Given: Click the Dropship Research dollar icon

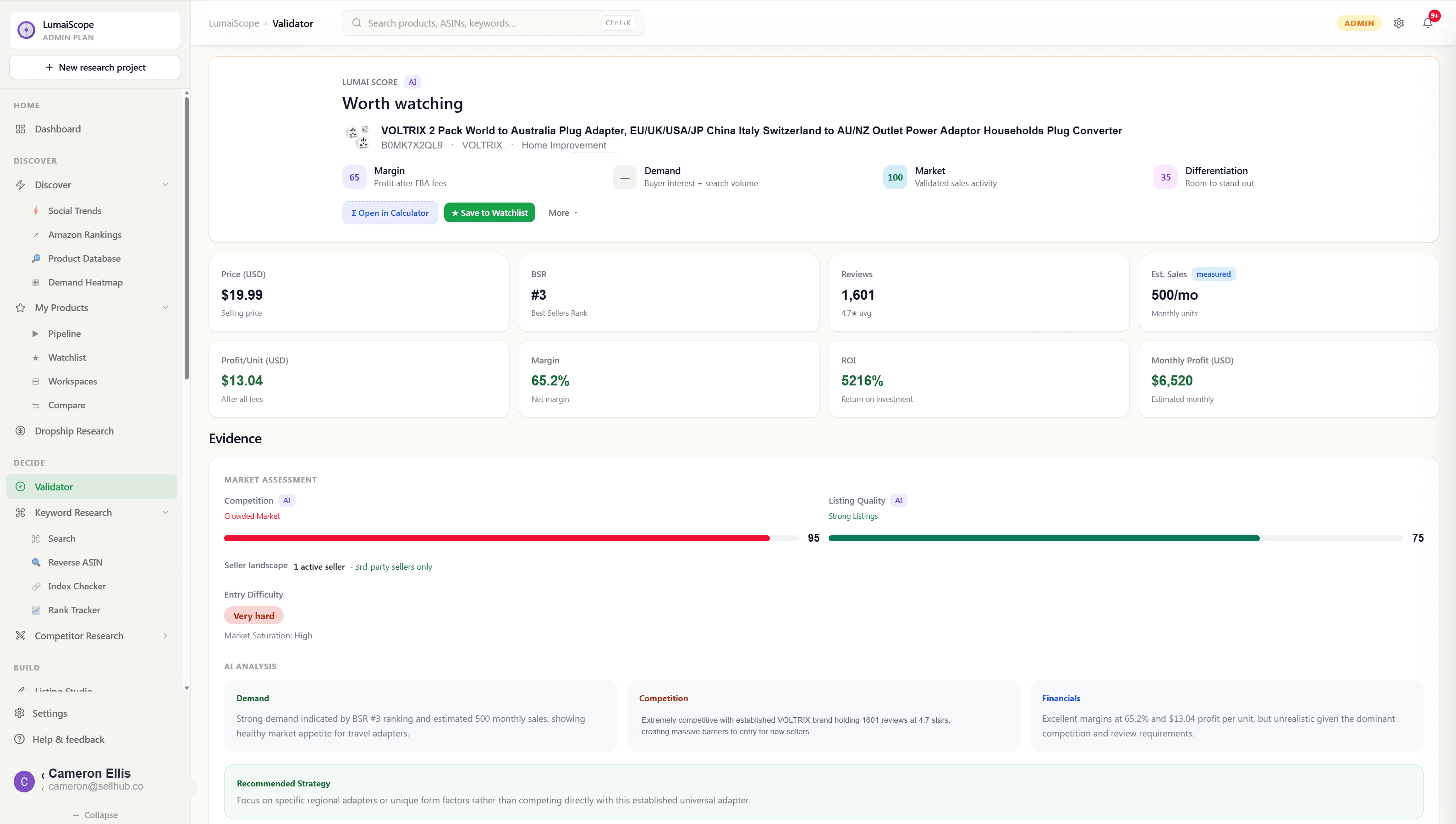Looking at the screenshot, I should (20, 431).
